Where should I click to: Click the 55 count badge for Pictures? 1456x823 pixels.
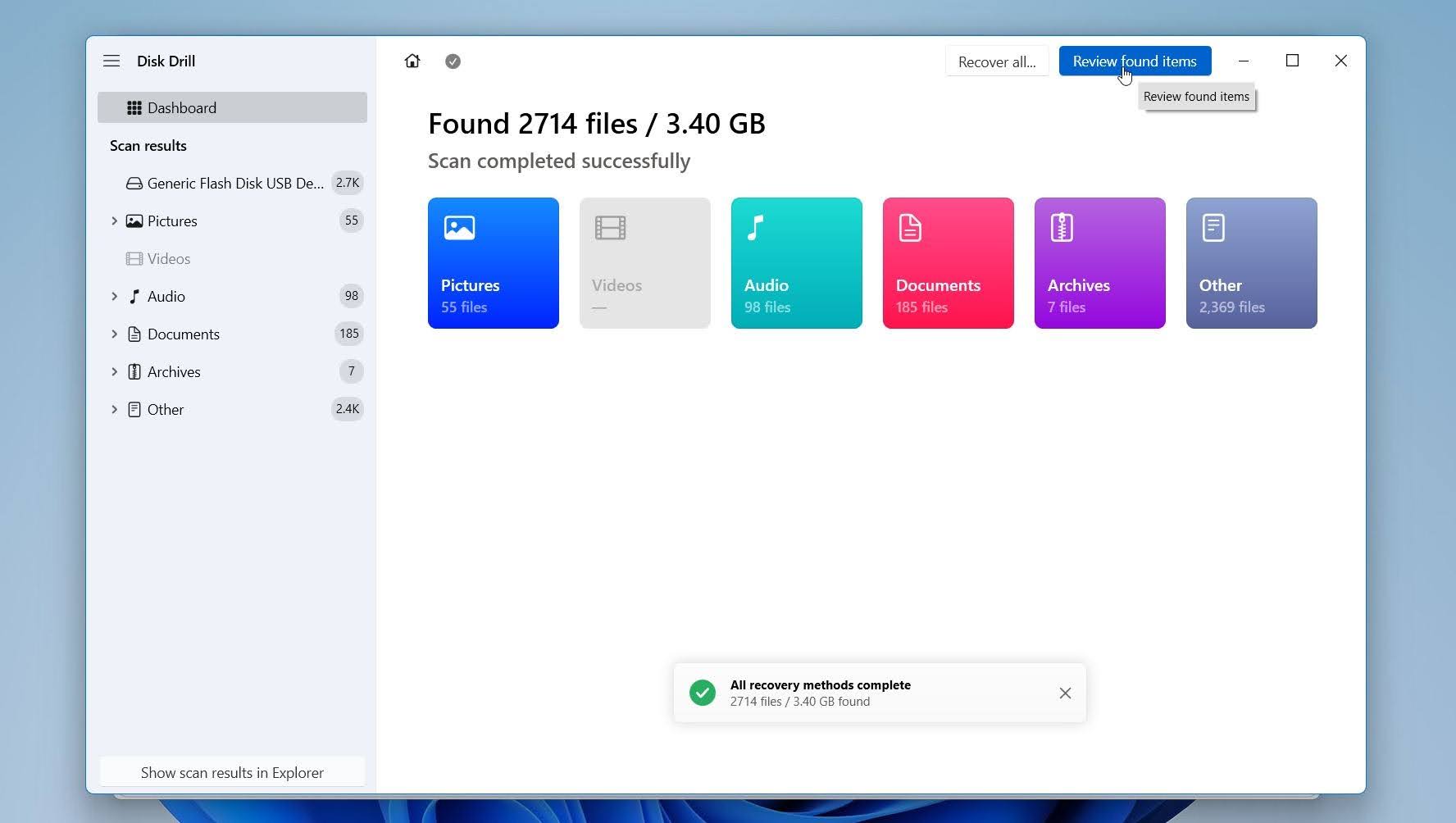(352, 221)
